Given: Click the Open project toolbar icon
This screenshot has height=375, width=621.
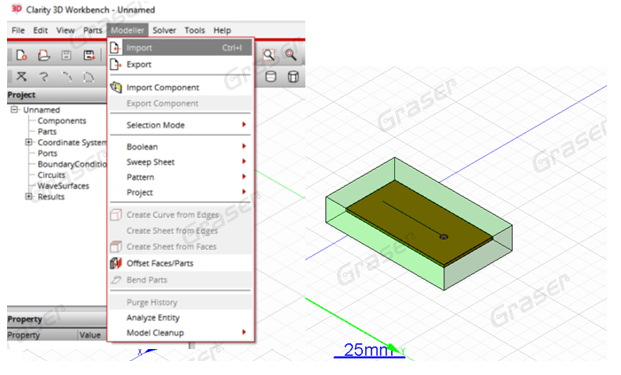Looking at the screenshot, I should (44, 55).
